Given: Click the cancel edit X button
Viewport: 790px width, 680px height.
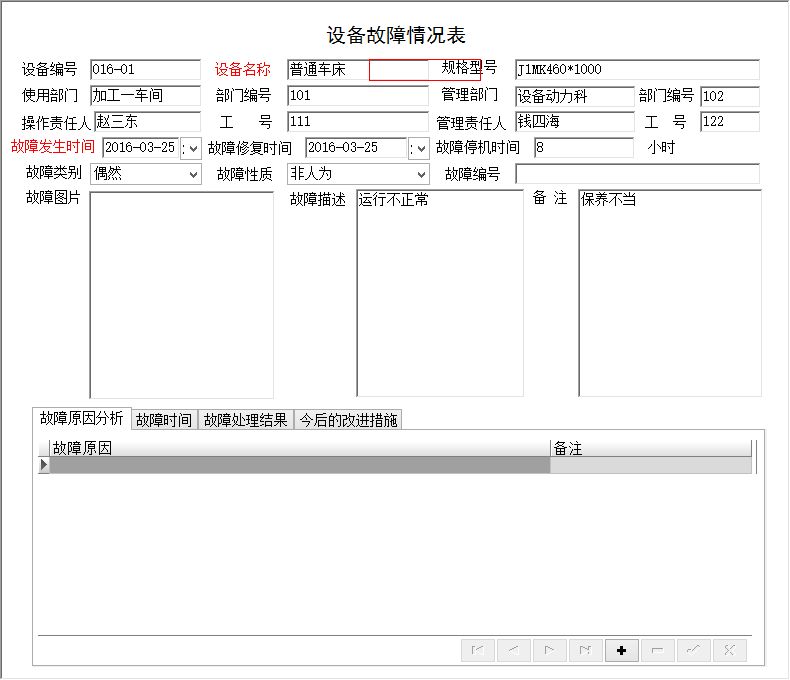Looking at the screenshot, I should point(729,650).
